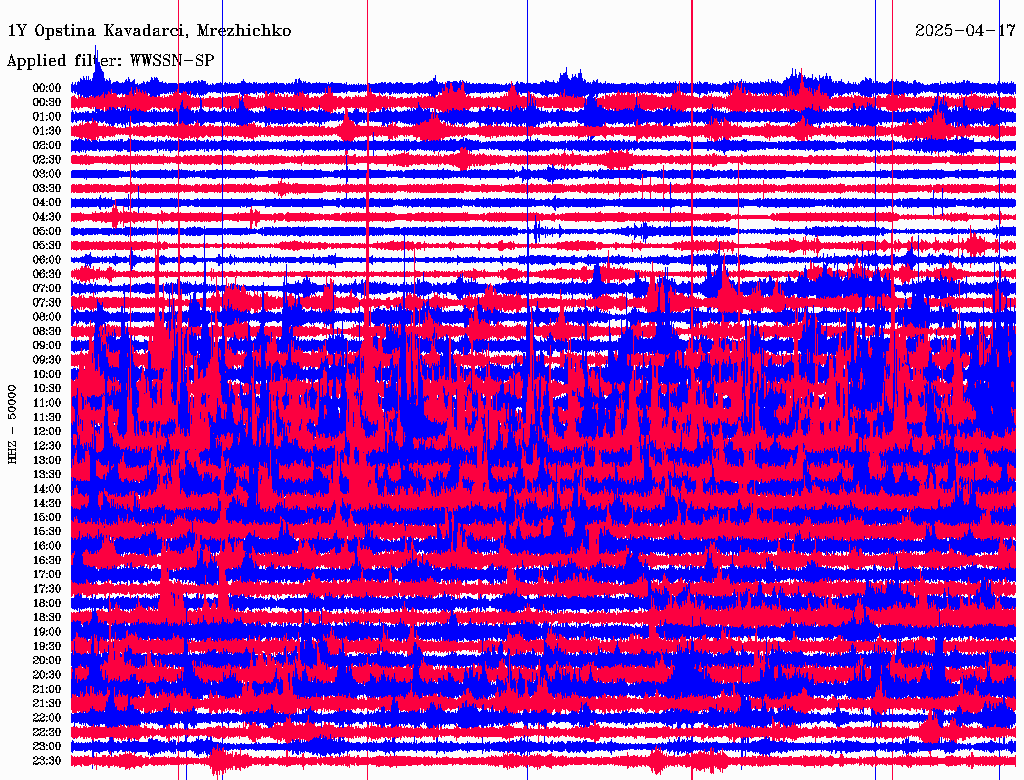Select the 05:30 row label
Image resolution: width=1024 pixels, height=780 pixels.
click(x=46, y=246)
